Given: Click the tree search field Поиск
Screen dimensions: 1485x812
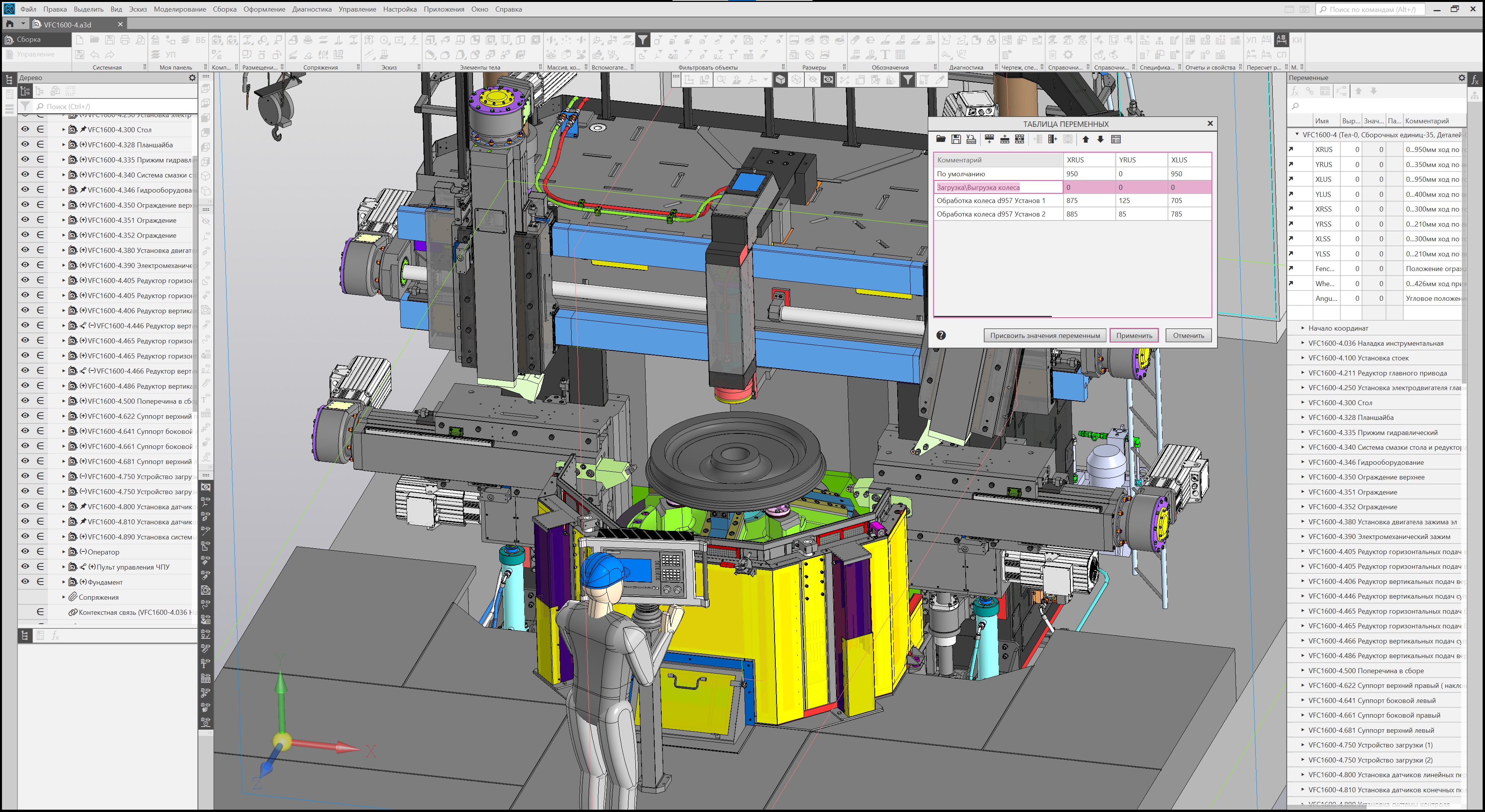Looking at the screenshot, I should [115, 106].
